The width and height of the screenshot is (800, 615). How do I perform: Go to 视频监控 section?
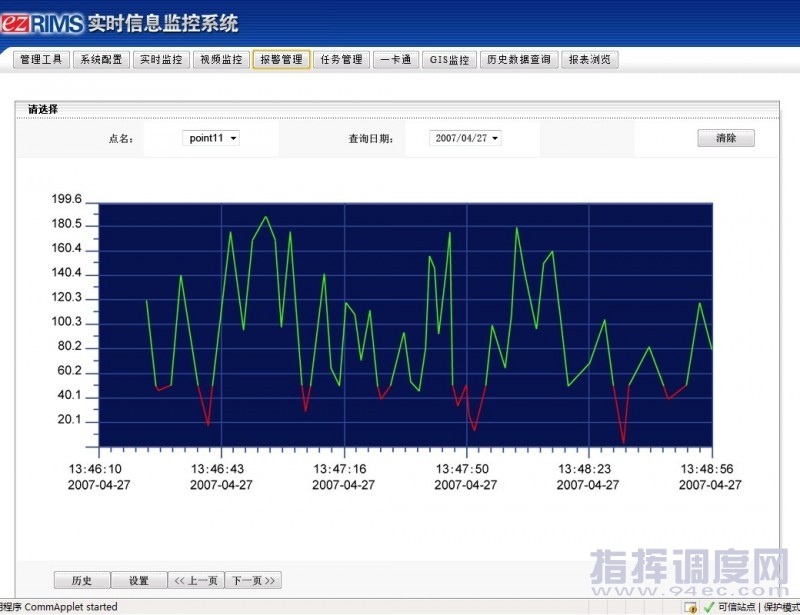pos(220,60)
